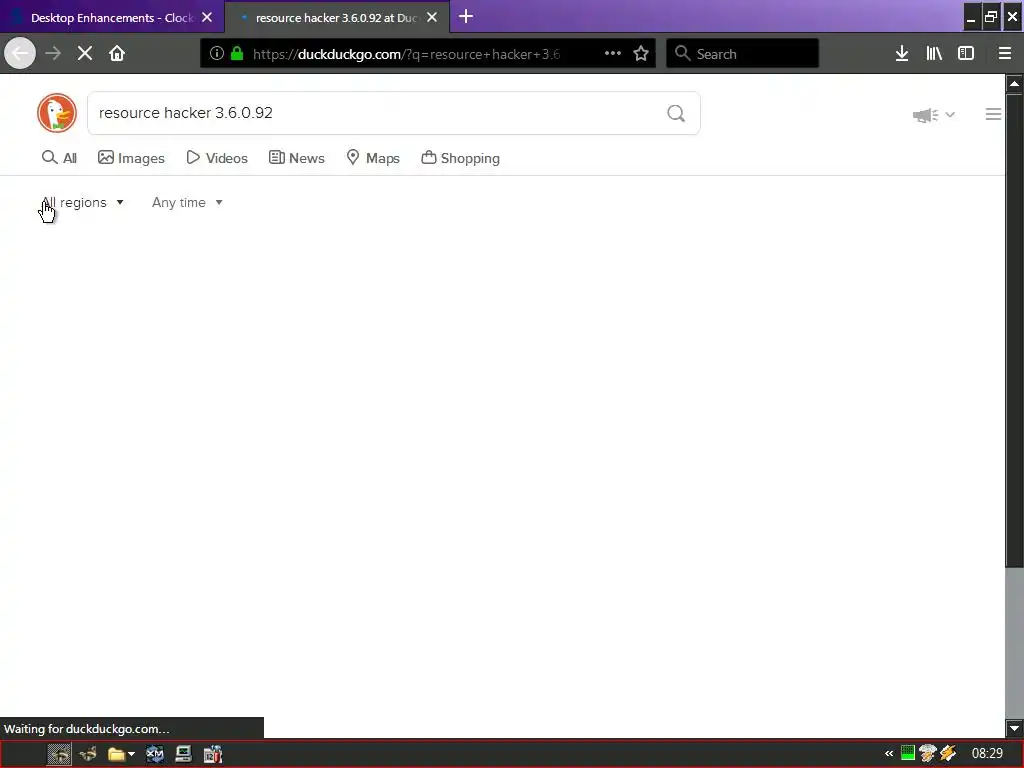Switch to Images results
The height and width of the screenshot is (768, 1024).
point(131,158)
